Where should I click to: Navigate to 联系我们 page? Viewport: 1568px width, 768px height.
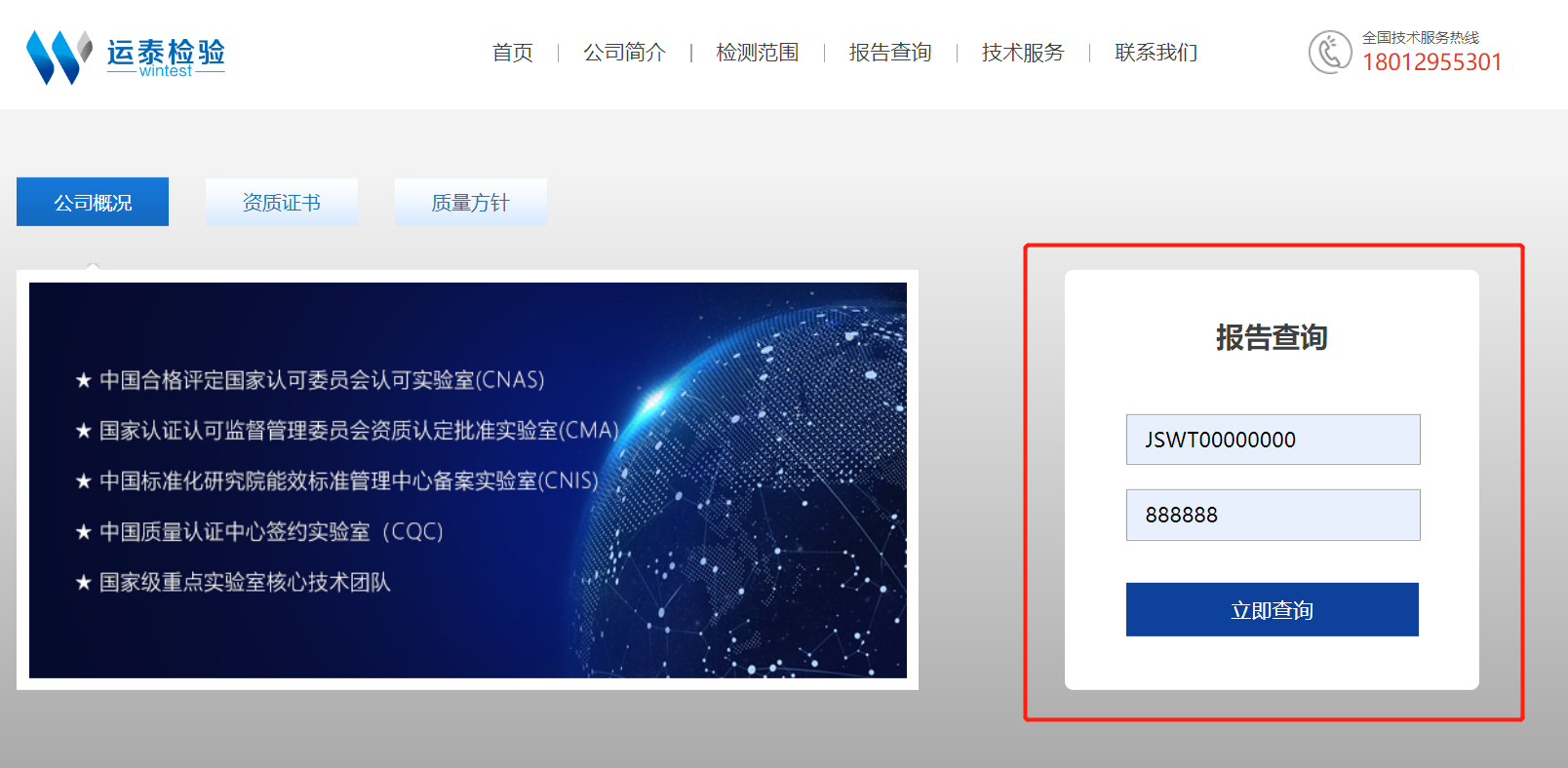pyautogui.click(x=1156, y=53)
